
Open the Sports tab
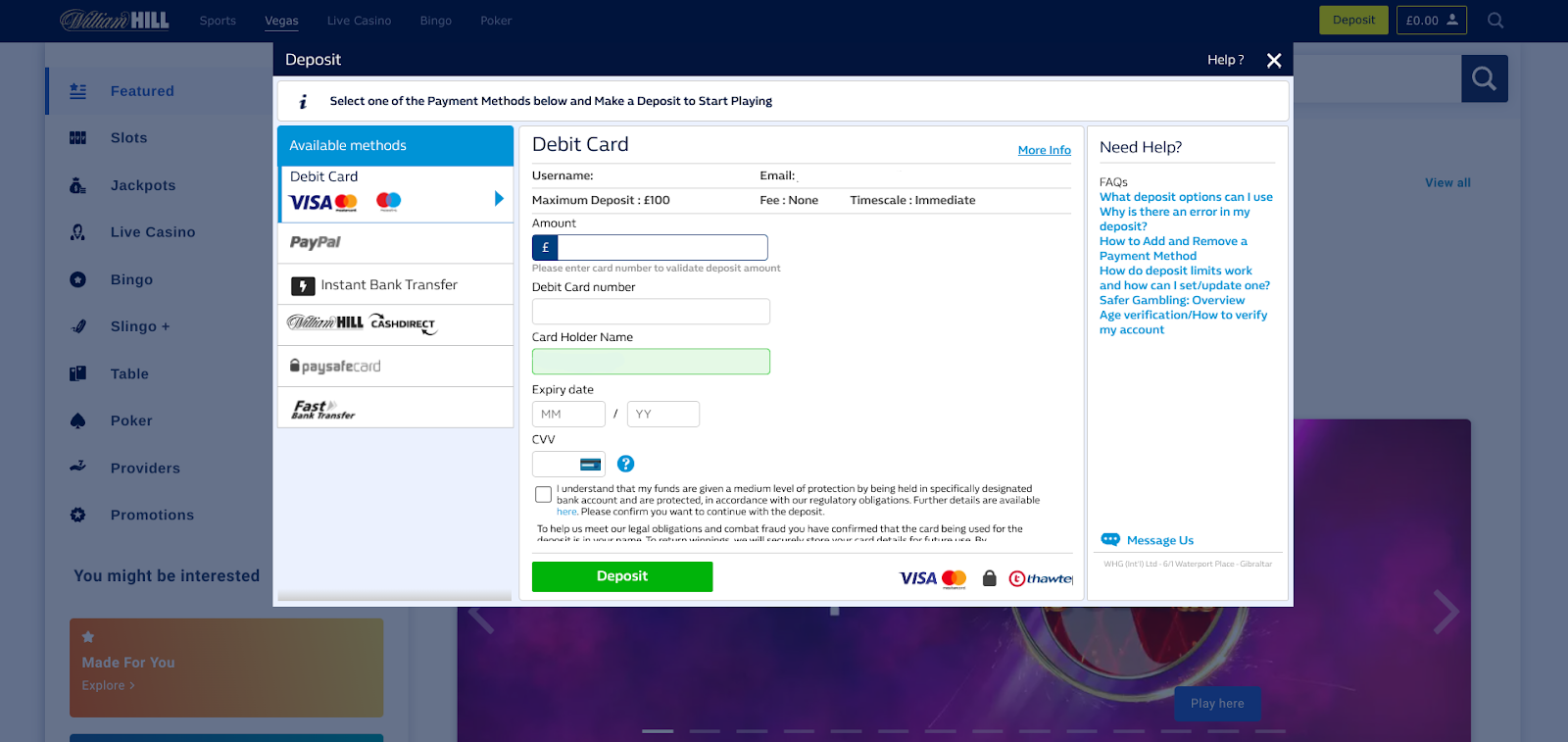[218, 21]
